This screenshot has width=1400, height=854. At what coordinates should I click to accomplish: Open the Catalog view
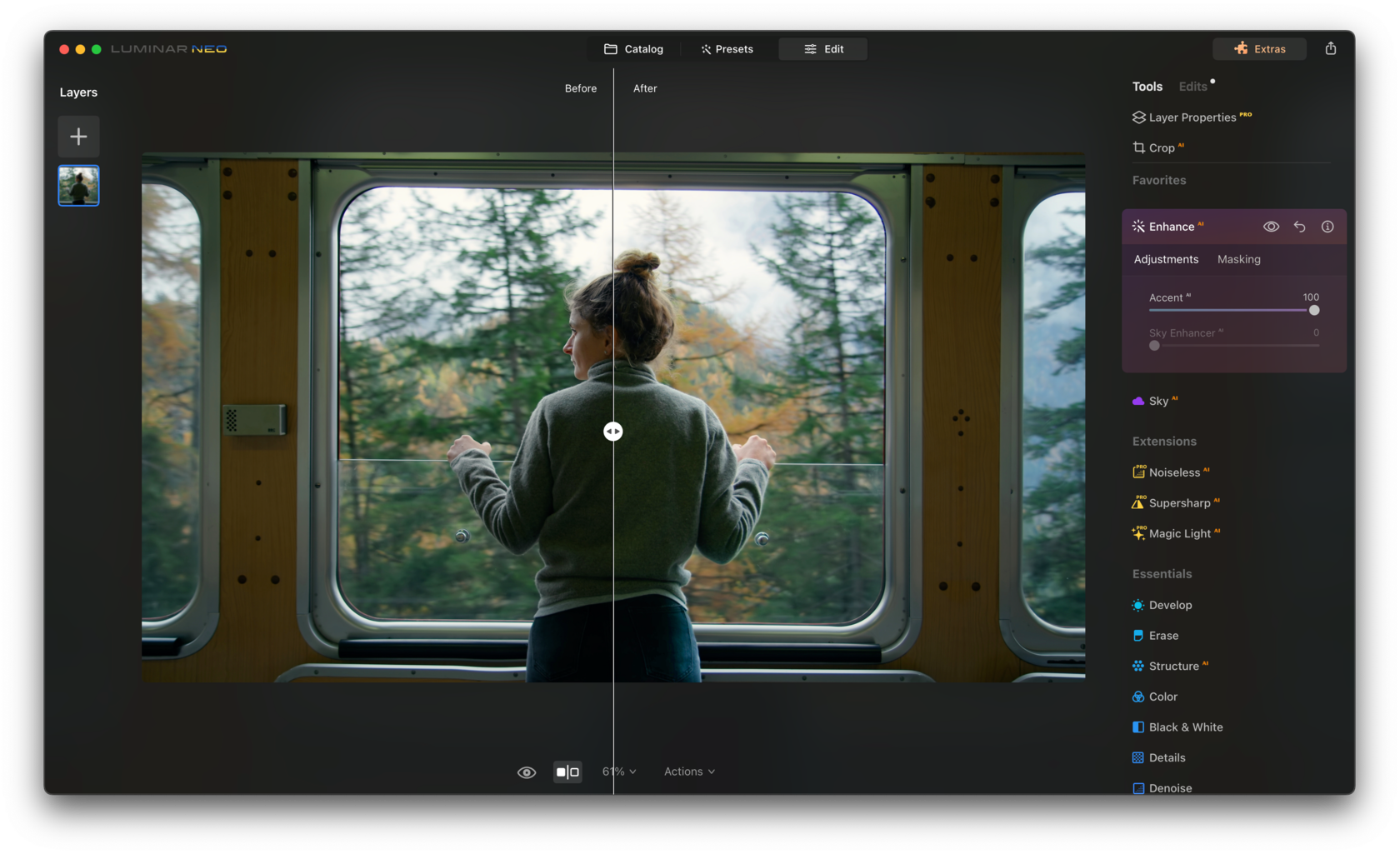[x=634, y=48]
